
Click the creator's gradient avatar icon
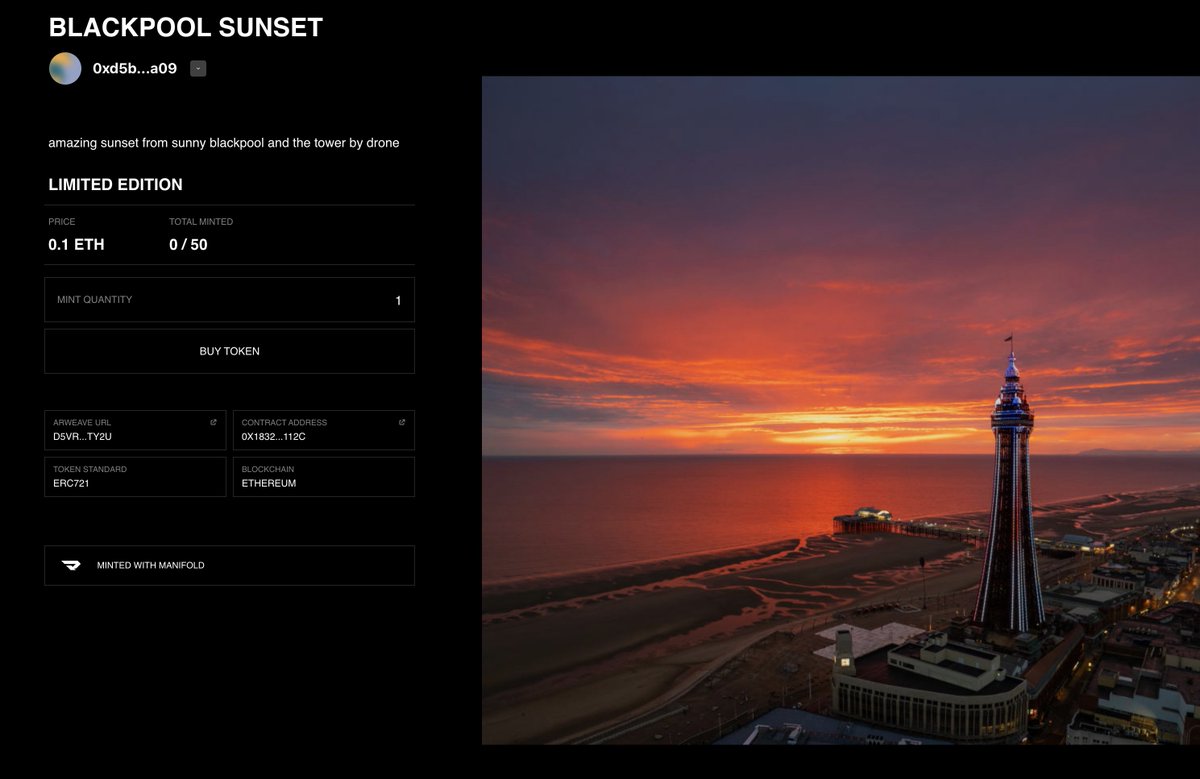(x=65, y=68)
